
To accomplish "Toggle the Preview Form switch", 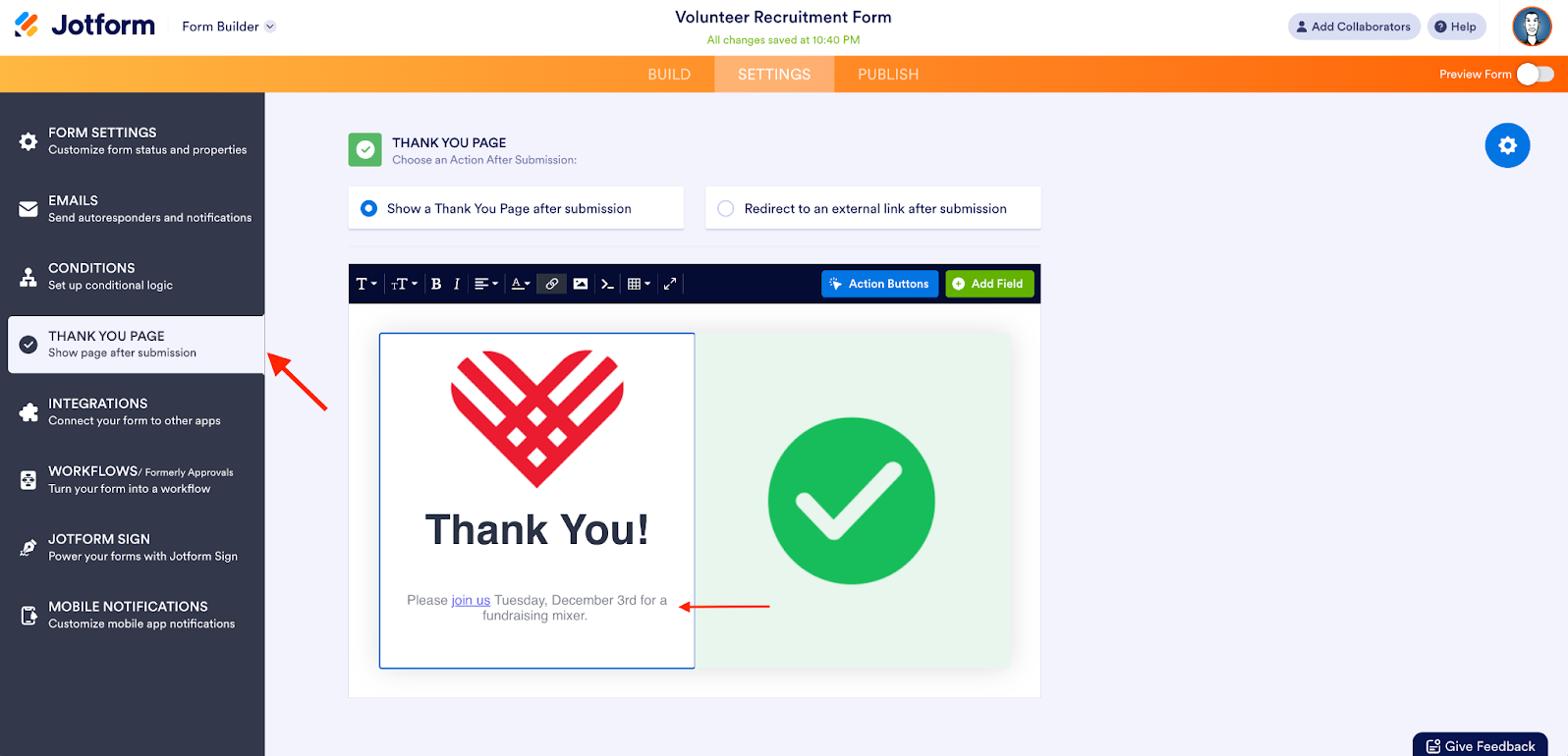I will pos(1536,75).
